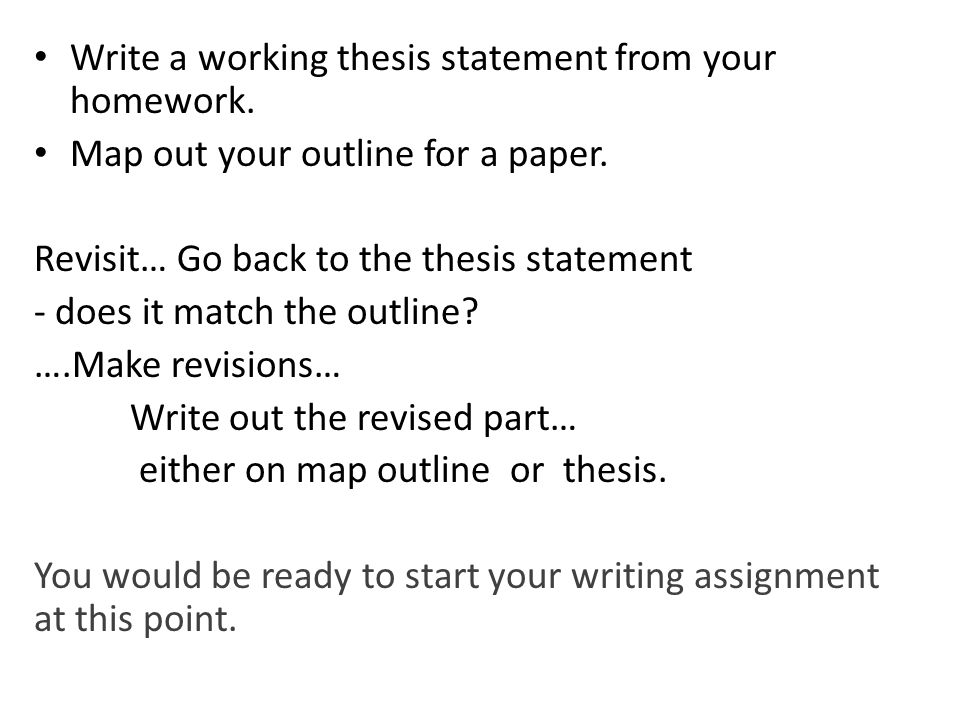Click the word 'homework.'
This screenshot has height=720, width=960.
[x=162, y=100]
